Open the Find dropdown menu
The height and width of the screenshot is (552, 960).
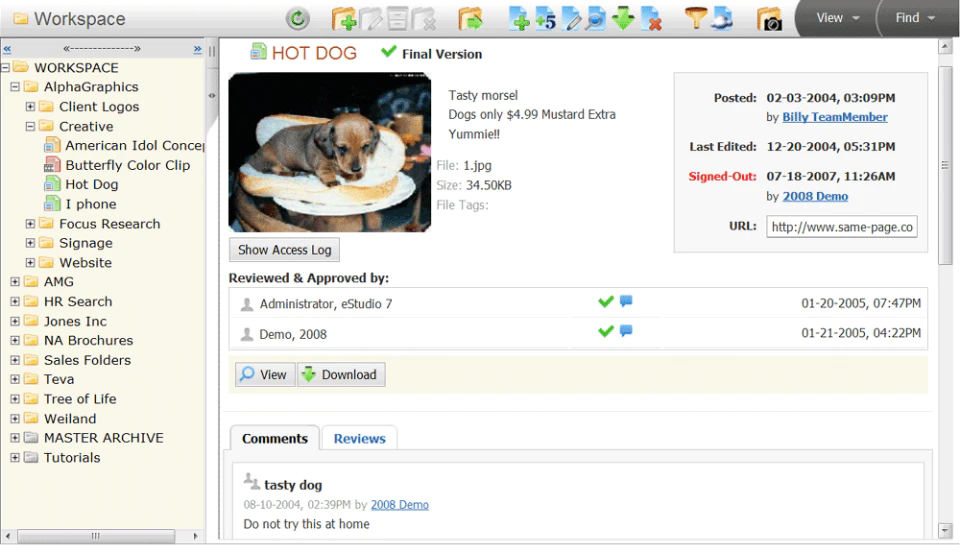[x=915, y=18]
